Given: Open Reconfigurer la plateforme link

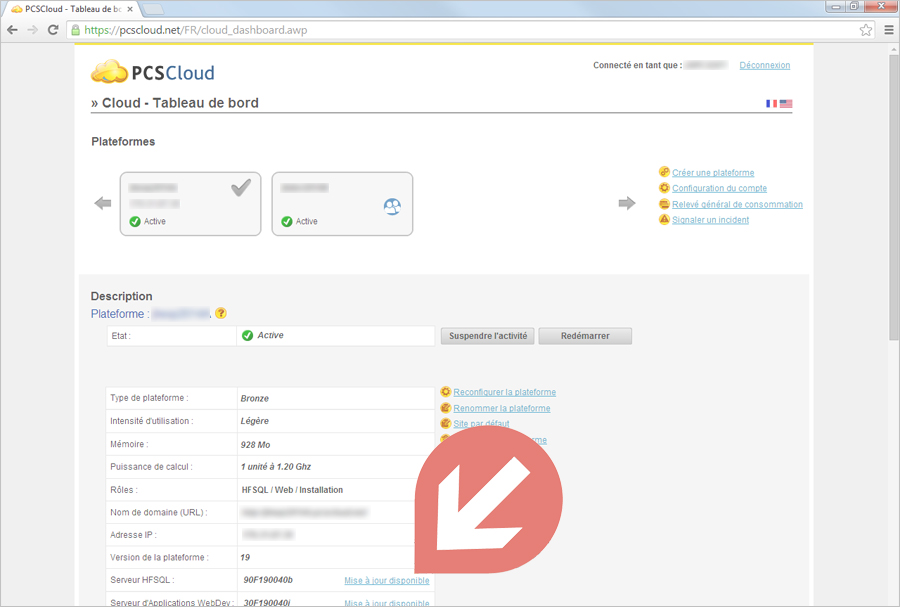Looking at the screenshot, I should point(505,392).
